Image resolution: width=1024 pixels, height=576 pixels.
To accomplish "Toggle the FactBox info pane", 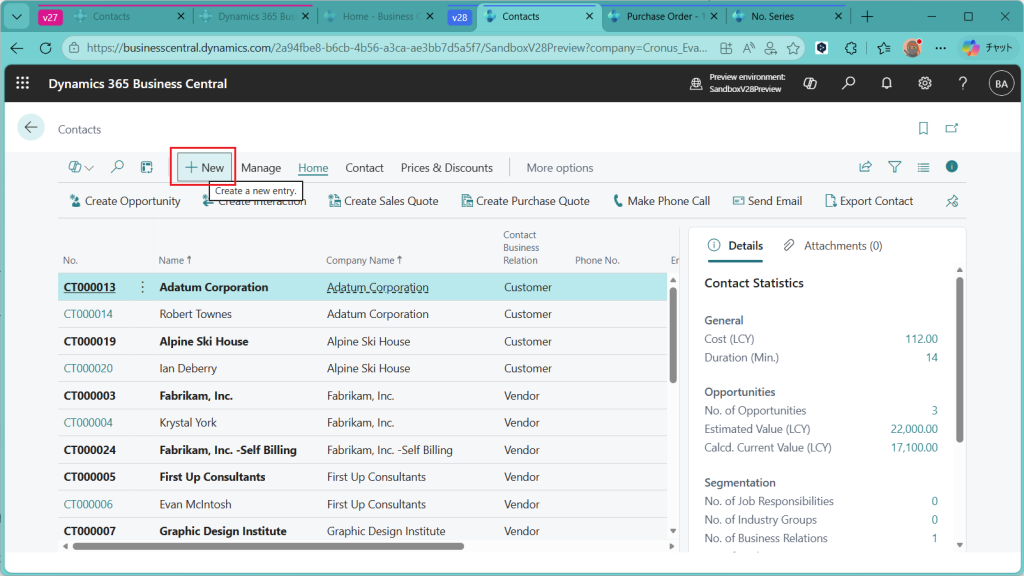I will [x=952, y=167].
